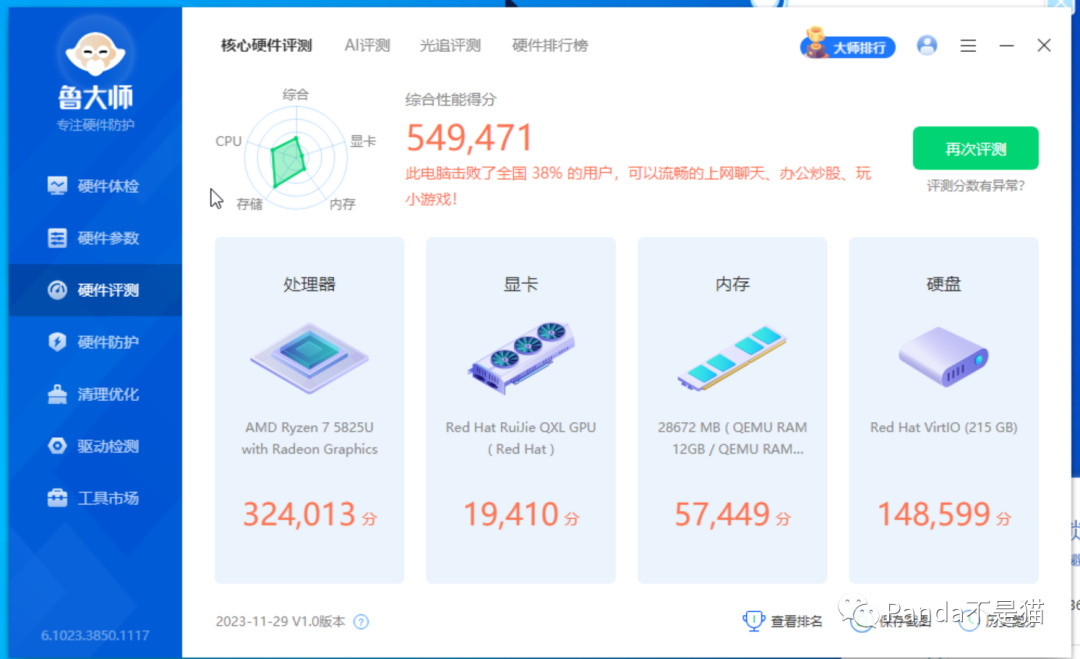Click the version help question-mark icon
1080x659 pixels.
[x=361, y=622]
